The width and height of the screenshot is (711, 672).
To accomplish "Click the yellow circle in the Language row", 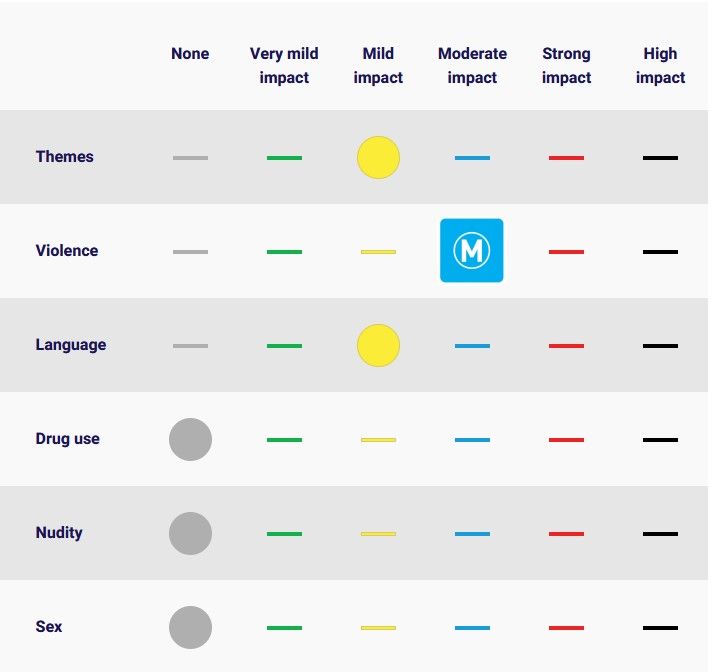I will [378, 345].
